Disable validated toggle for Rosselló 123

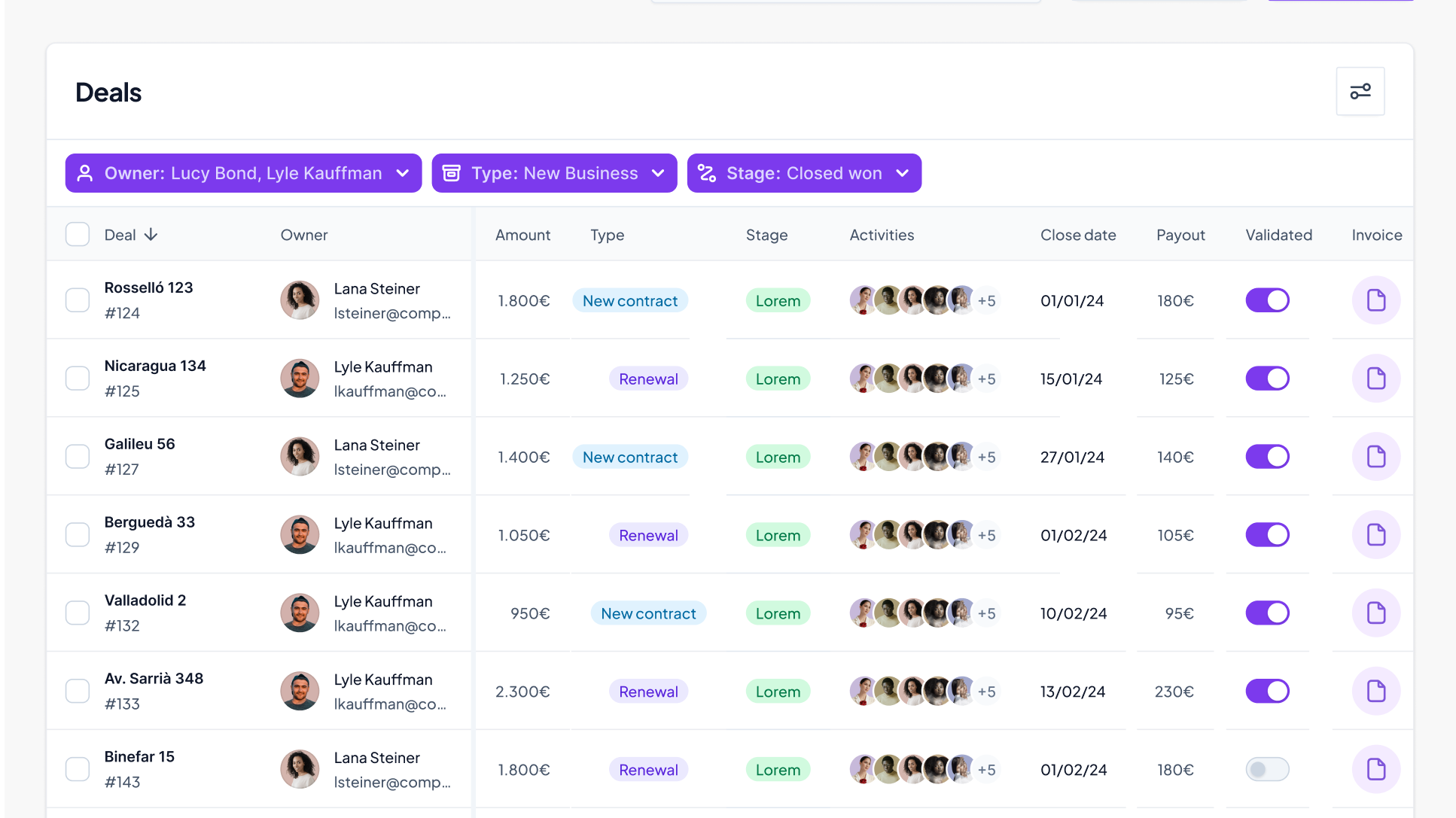[1267, 300]
